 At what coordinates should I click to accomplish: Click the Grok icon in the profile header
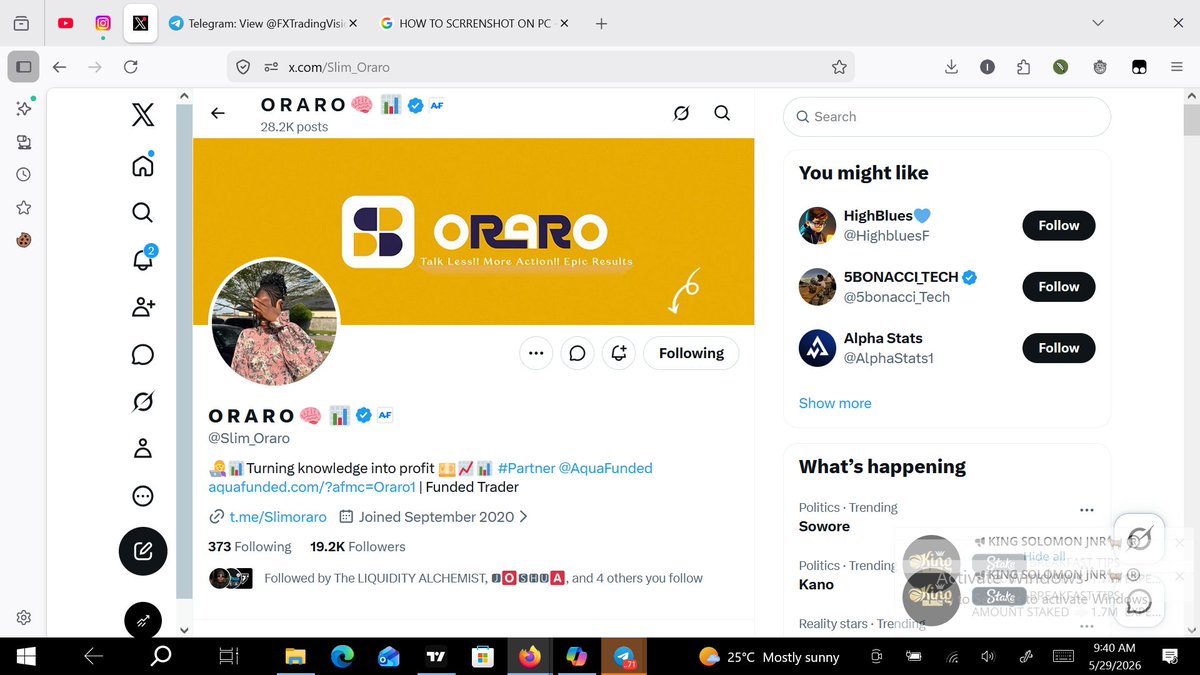(x=681, y=113)
